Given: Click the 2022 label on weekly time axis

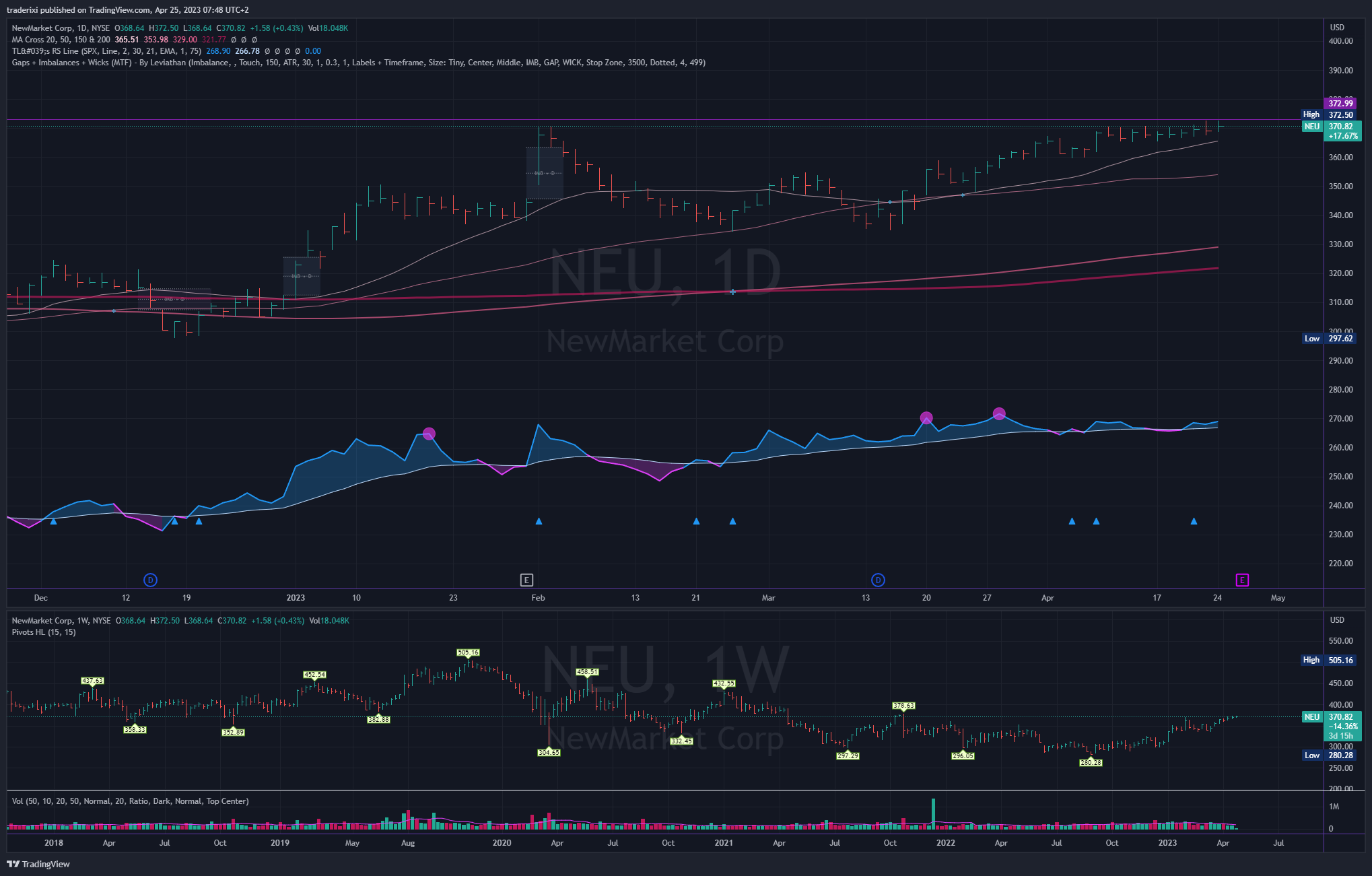Looking at the screenshot, I should (945, 843).
